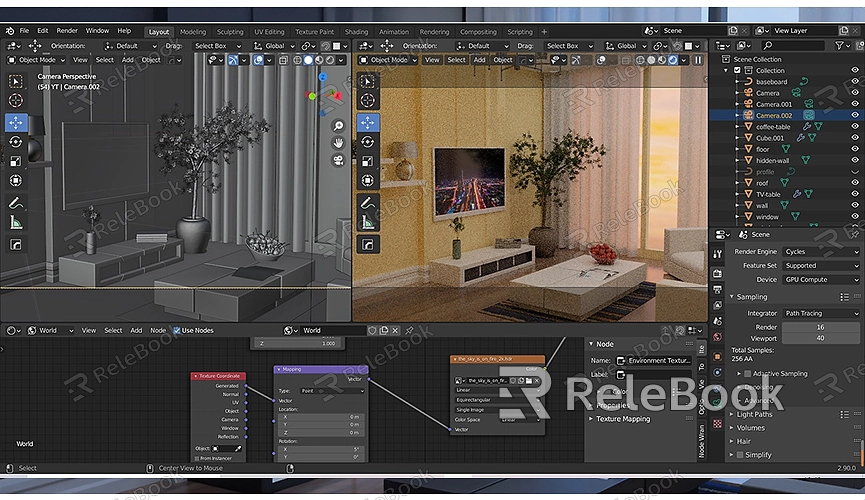Hide the coffee-table object in outliner
Image resolution: width=865 pixels, height=500 pixels.
[x=855, y=127]
